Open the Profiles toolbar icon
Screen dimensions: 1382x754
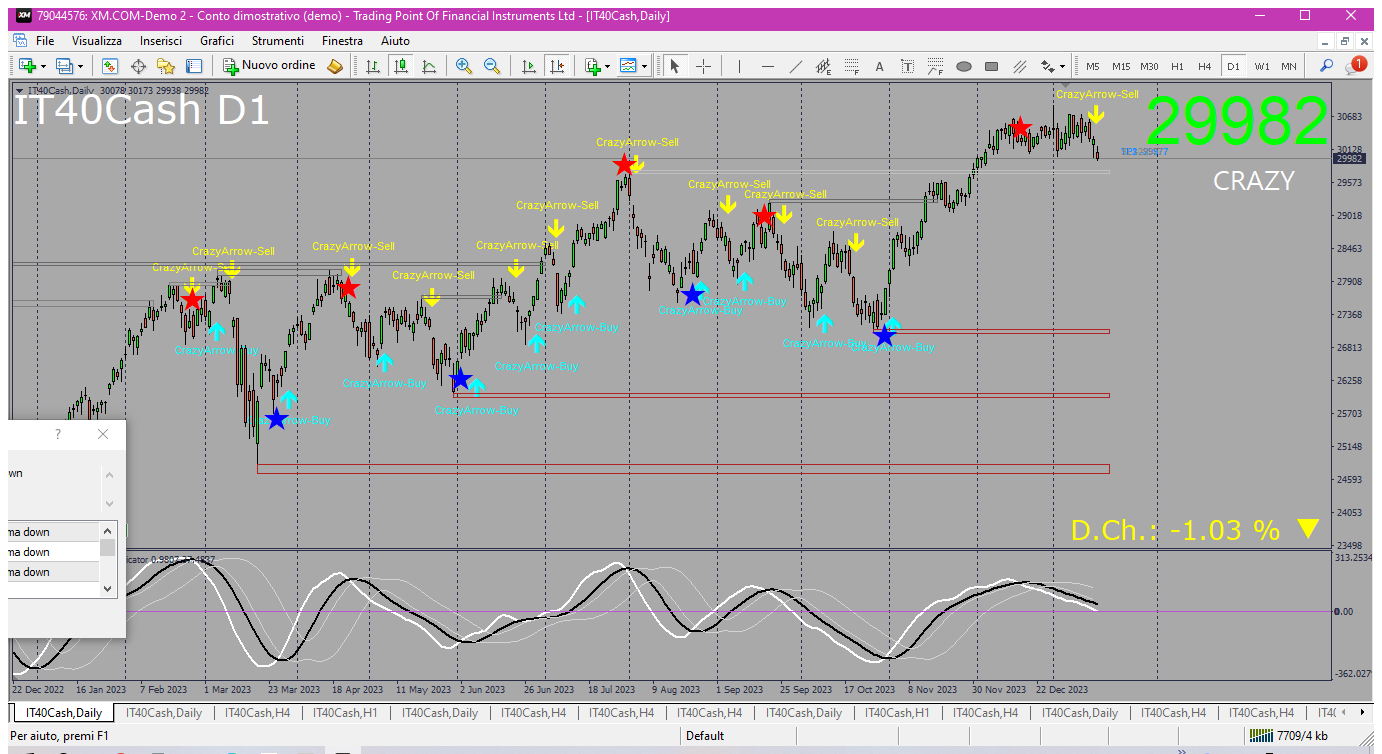[65, 66]
